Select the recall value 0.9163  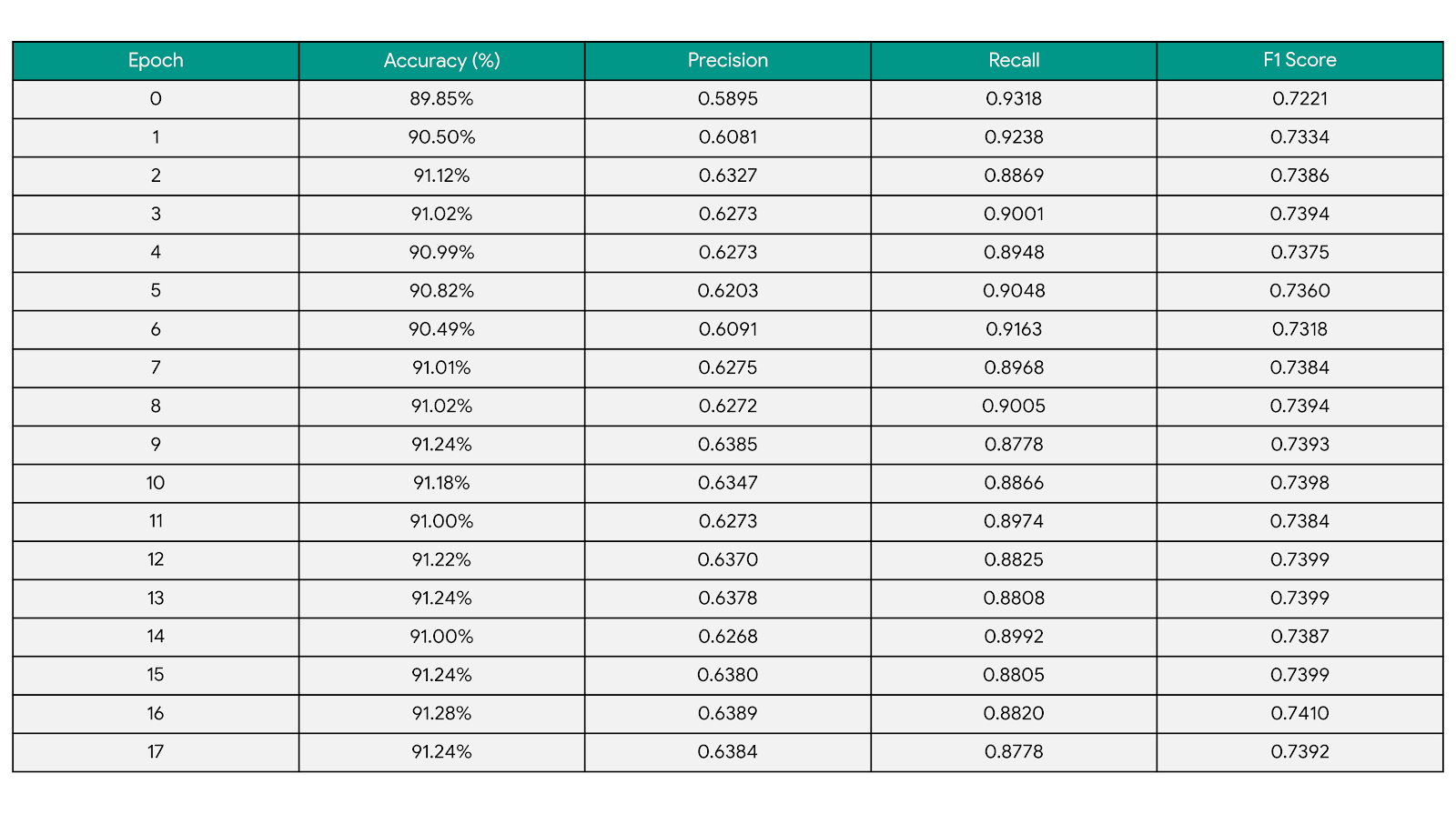pos(1014,329)
